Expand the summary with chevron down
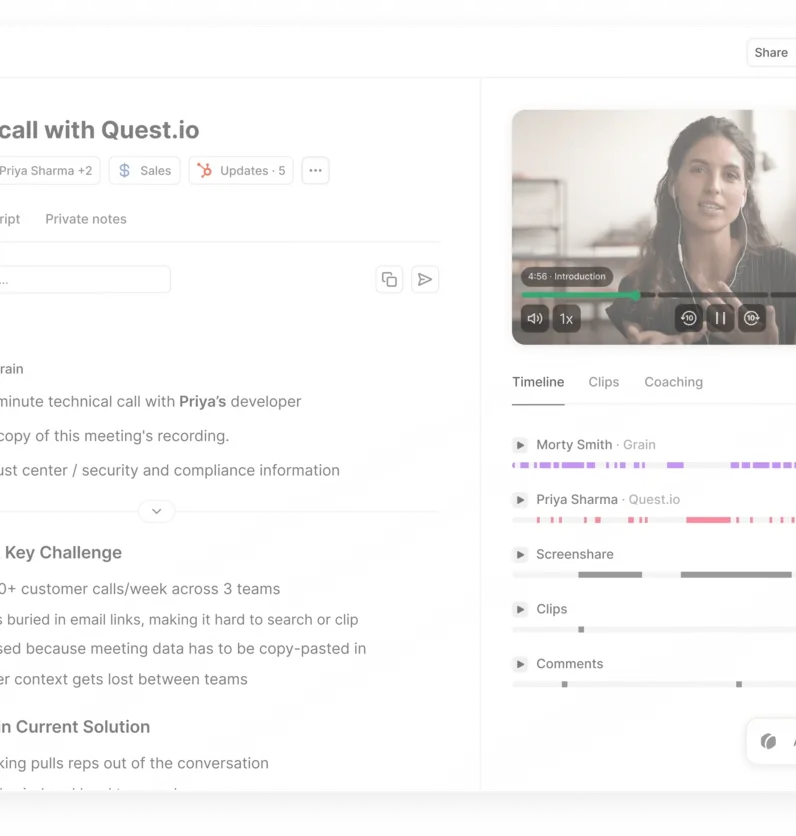The image size is (796, 836). 156,511
